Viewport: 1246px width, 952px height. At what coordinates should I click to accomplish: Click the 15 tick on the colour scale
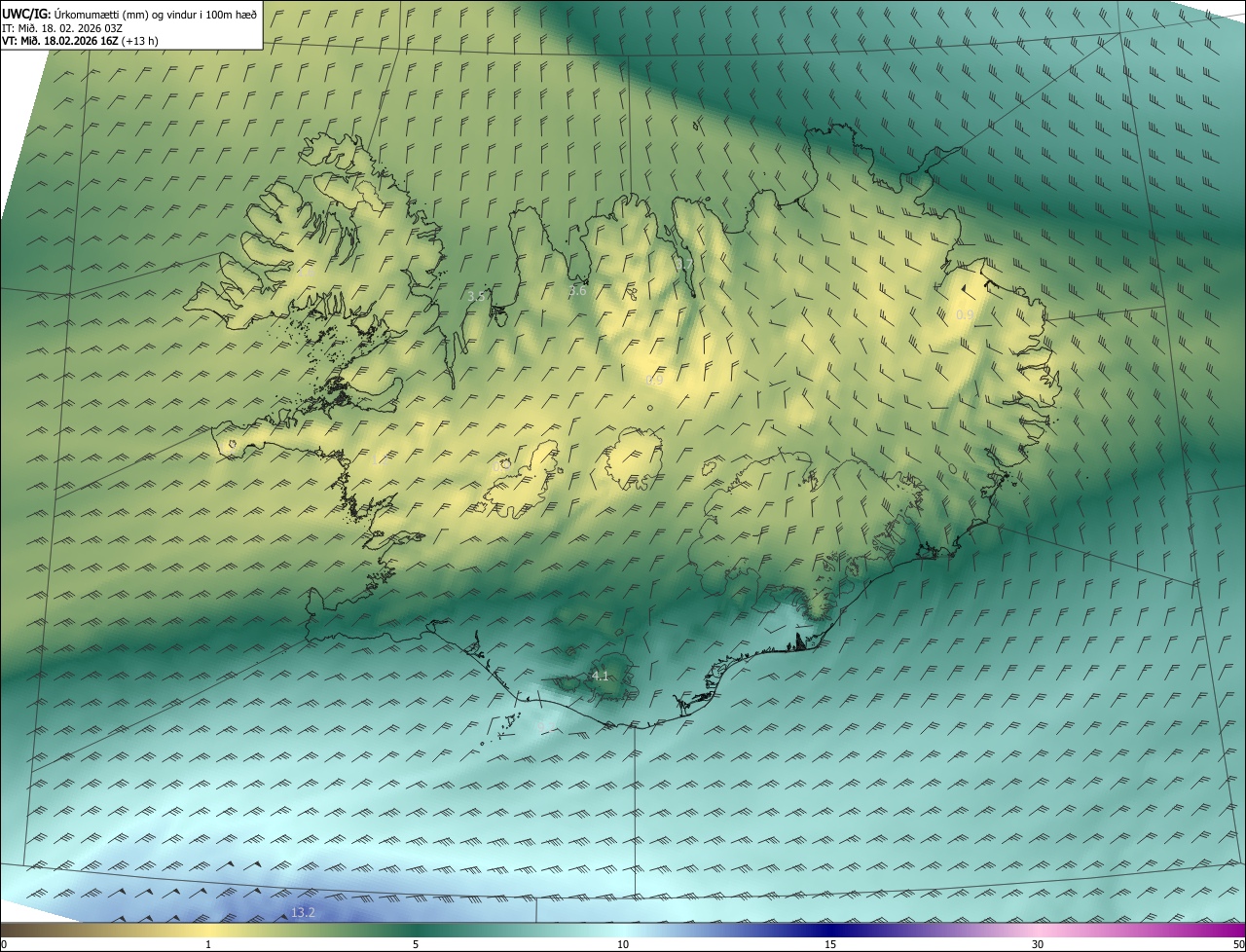point(830,944)
